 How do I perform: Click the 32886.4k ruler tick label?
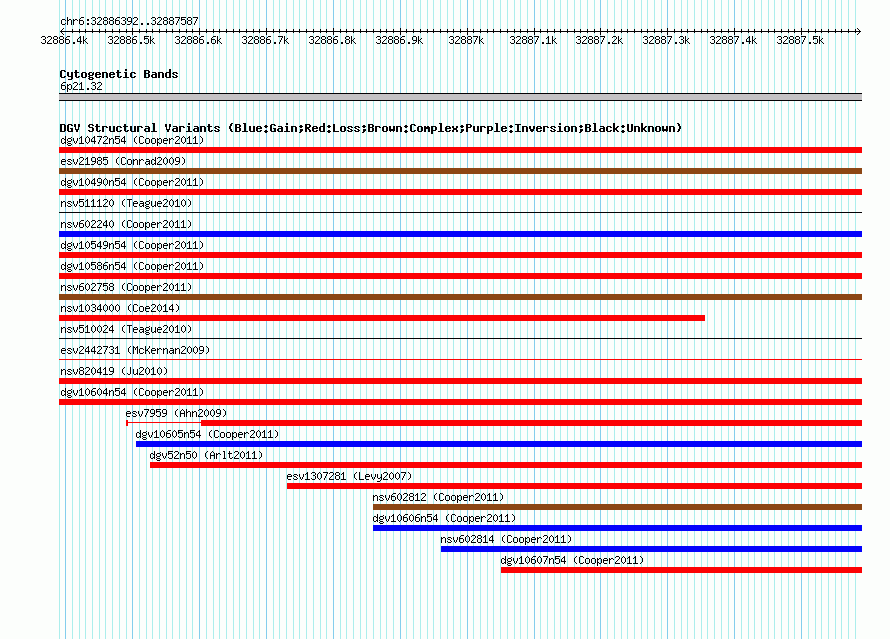coord(64,40)
